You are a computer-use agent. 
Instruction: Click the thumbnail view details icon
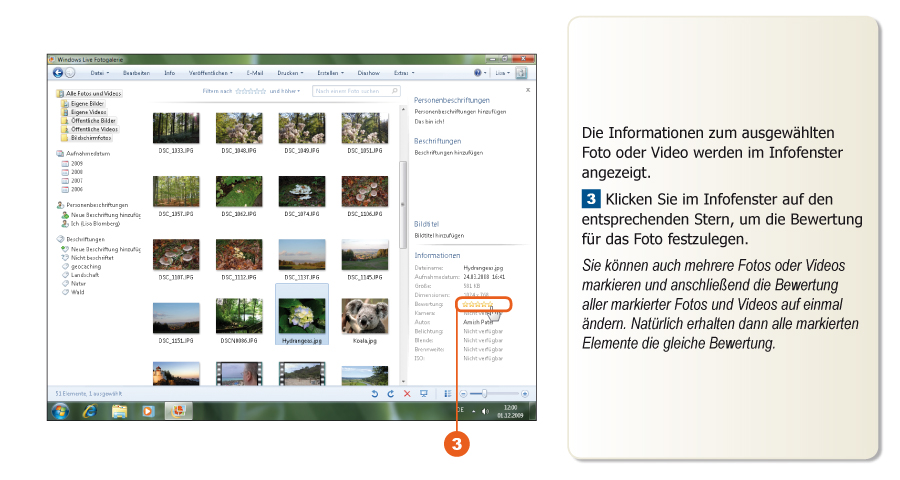(448, 394)
